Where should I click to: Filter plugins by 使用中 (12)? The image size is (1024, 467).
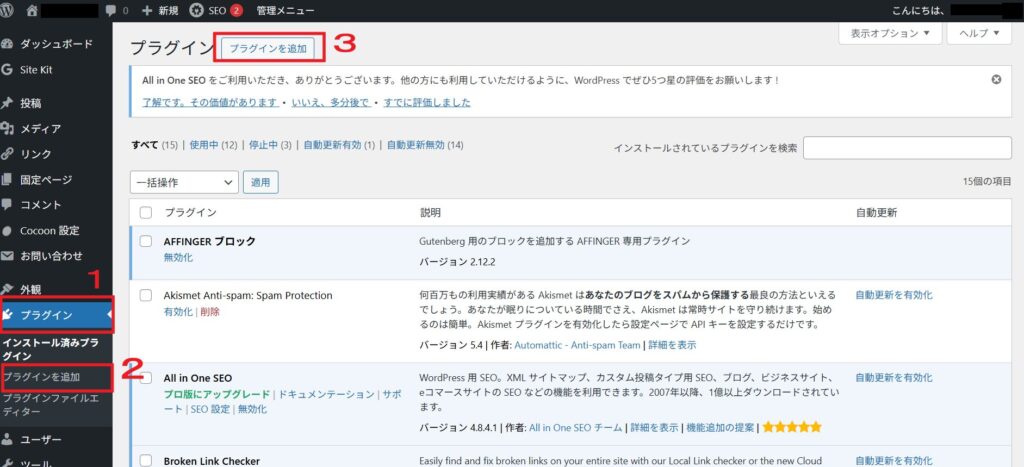coord(213,145)
